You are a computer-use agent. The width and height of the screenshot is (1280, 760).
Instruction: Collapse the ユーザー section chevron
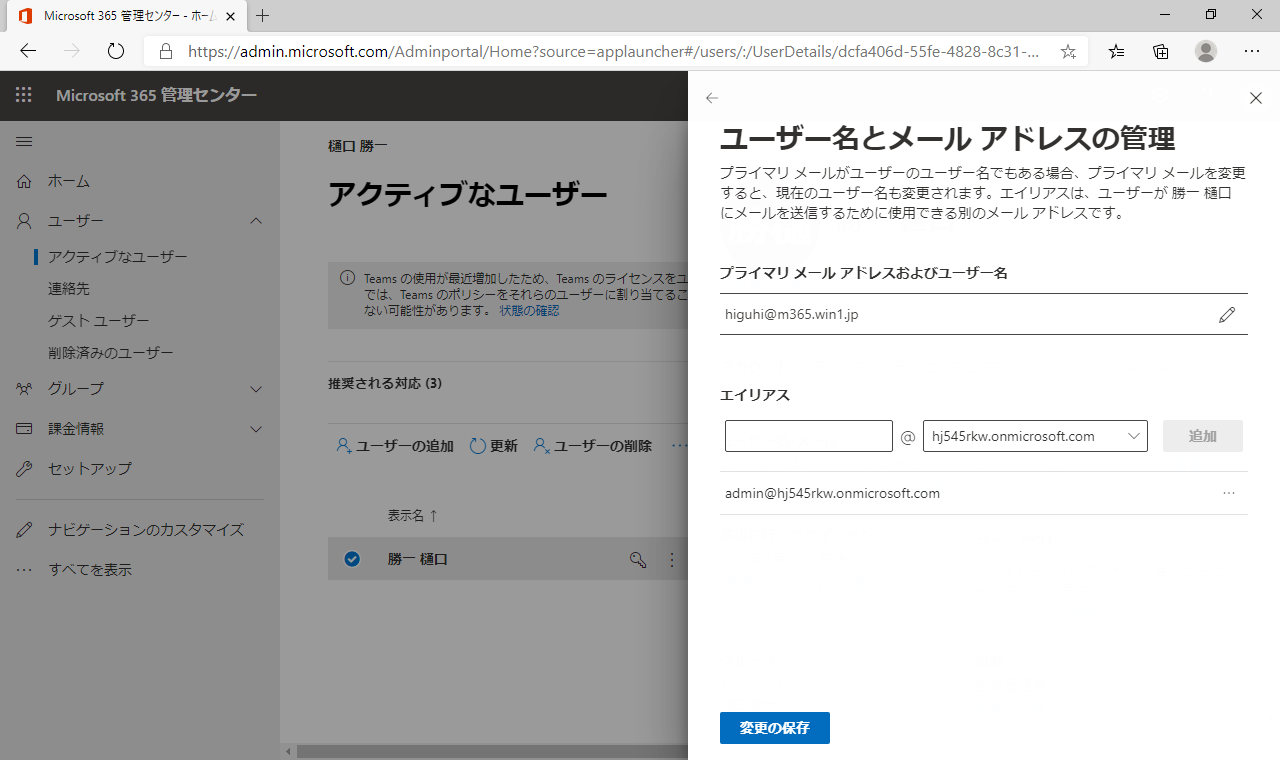256,221
